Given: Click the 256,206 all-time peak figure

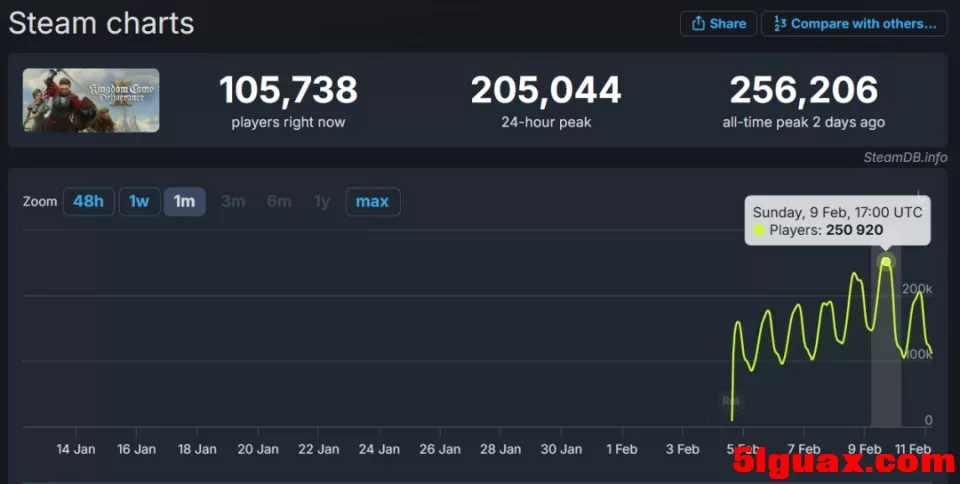Looking at the screenshot, I should coord(804,90).
